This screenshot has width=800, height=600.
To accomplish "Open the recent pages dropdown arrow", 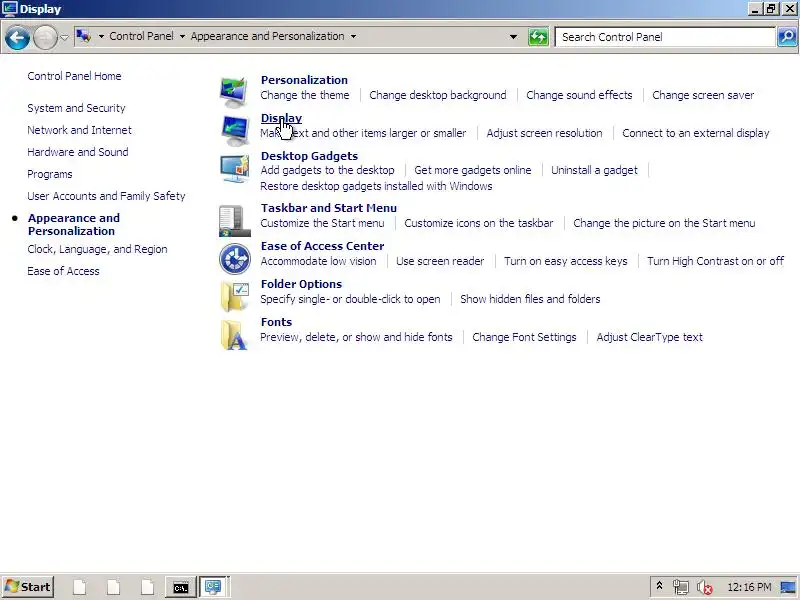I will point(64,37).
